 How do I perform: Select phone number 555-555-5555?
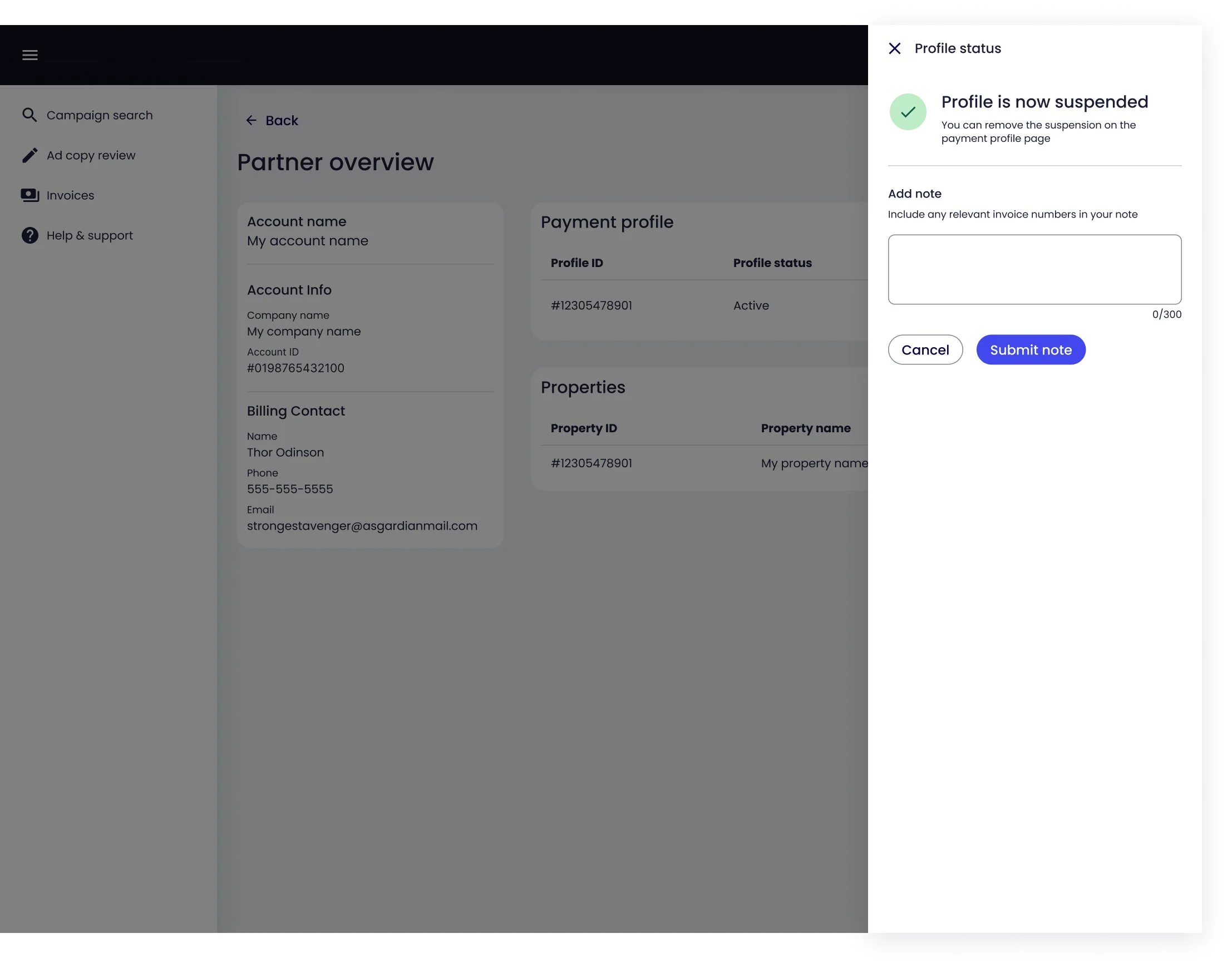pos(290,489)
